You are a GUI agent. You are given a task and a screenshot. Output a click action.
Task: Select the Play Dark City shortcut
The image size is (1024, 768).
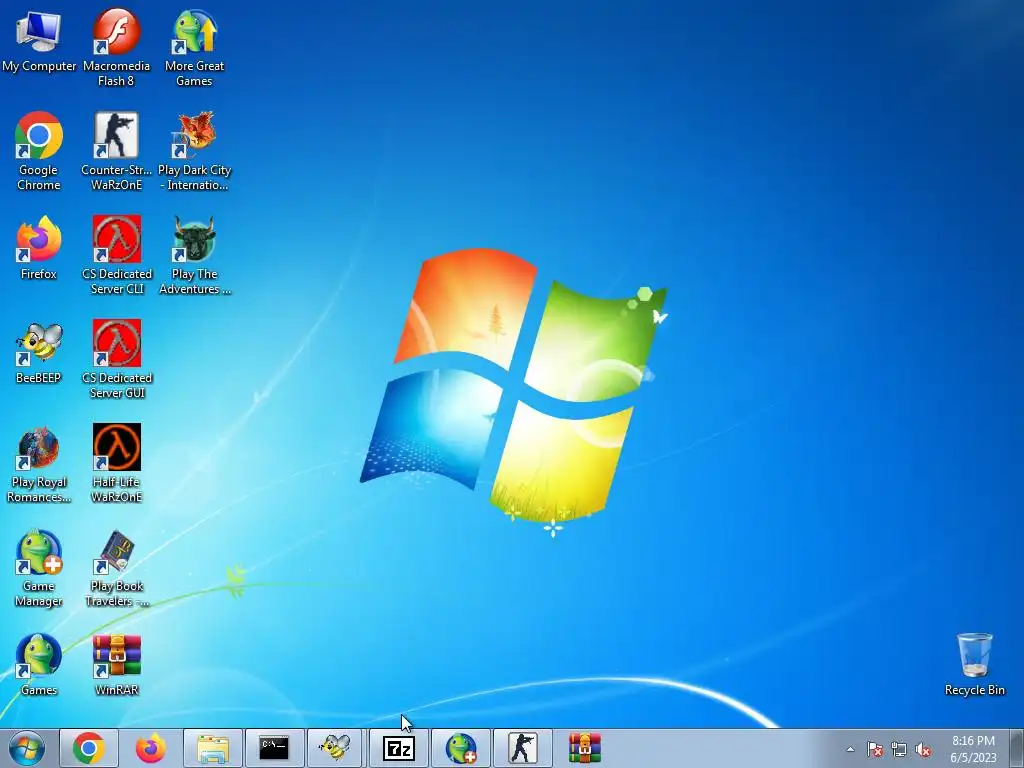[194, 152]
